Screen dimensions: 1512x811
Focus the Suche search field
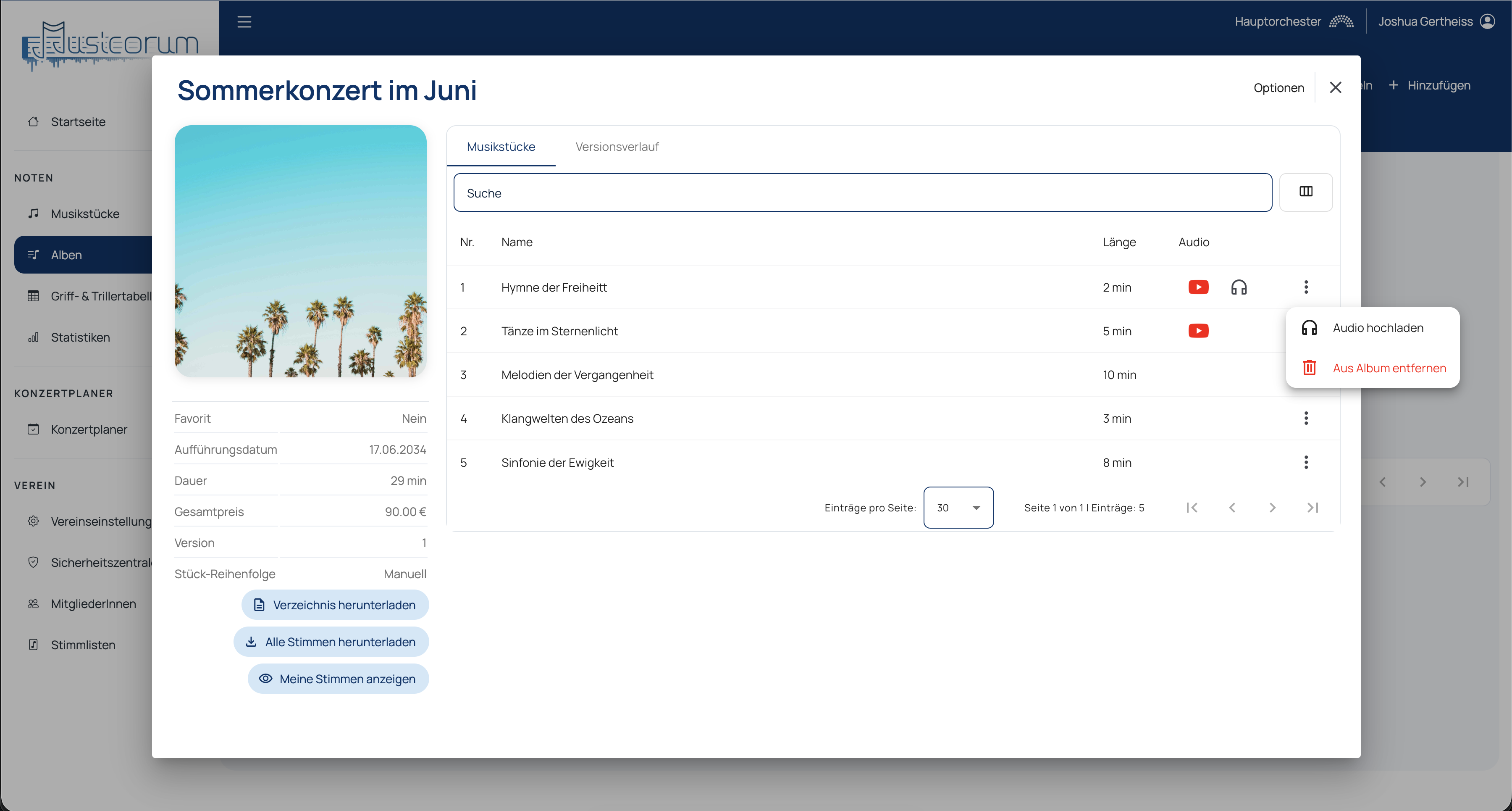tap(862, 192)
